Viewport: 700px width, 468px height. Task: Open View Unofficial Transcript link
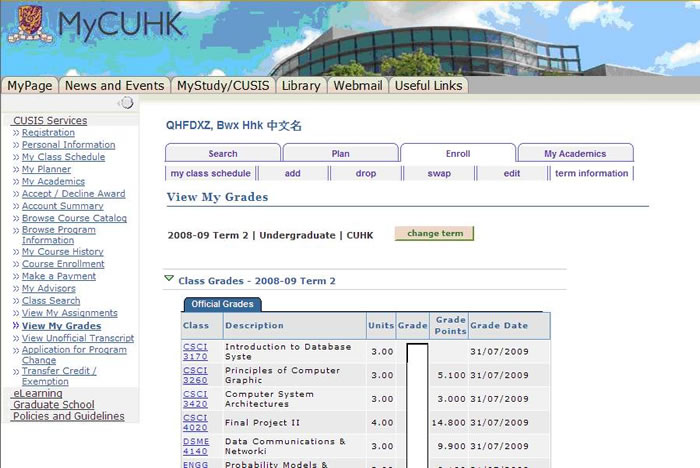(x=78, y=338)
